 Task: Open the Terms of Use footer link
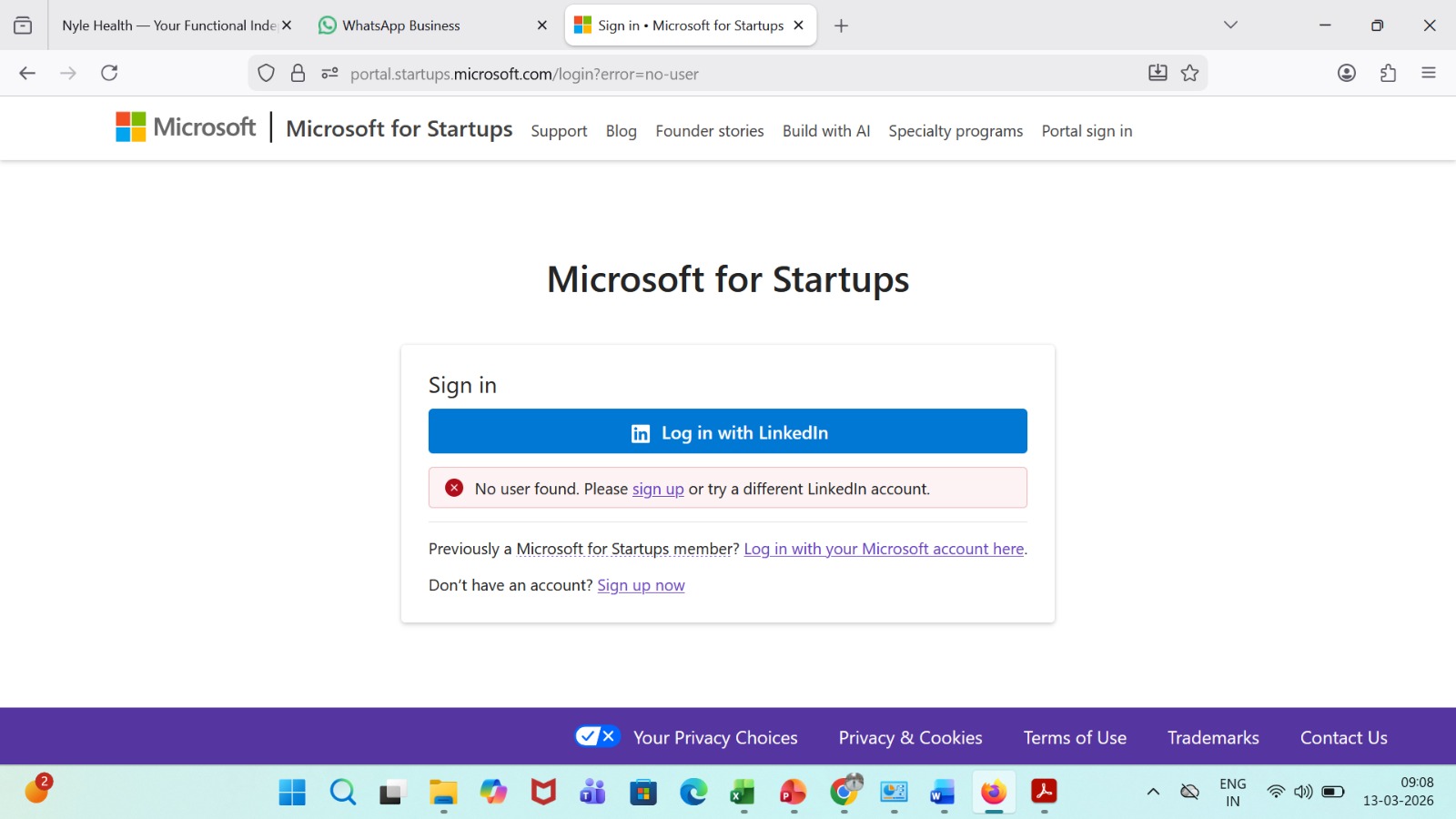(x=1075, y=738)
